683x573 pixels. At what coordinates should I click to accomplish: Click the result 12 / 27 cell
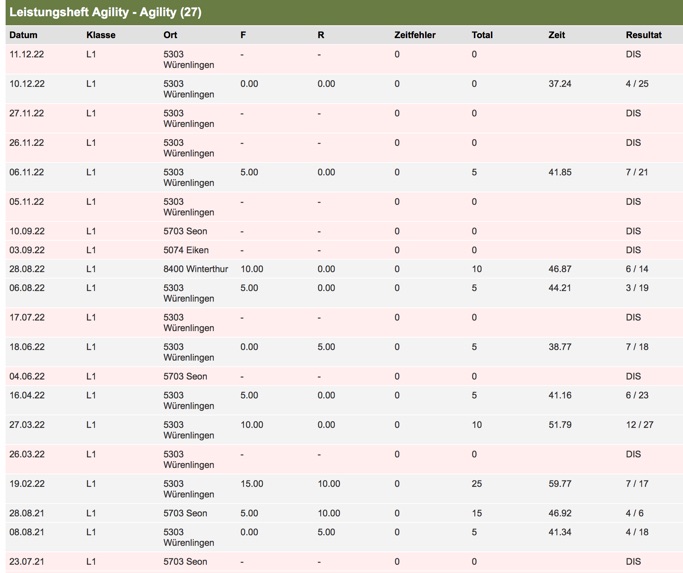tap(639, 425)
